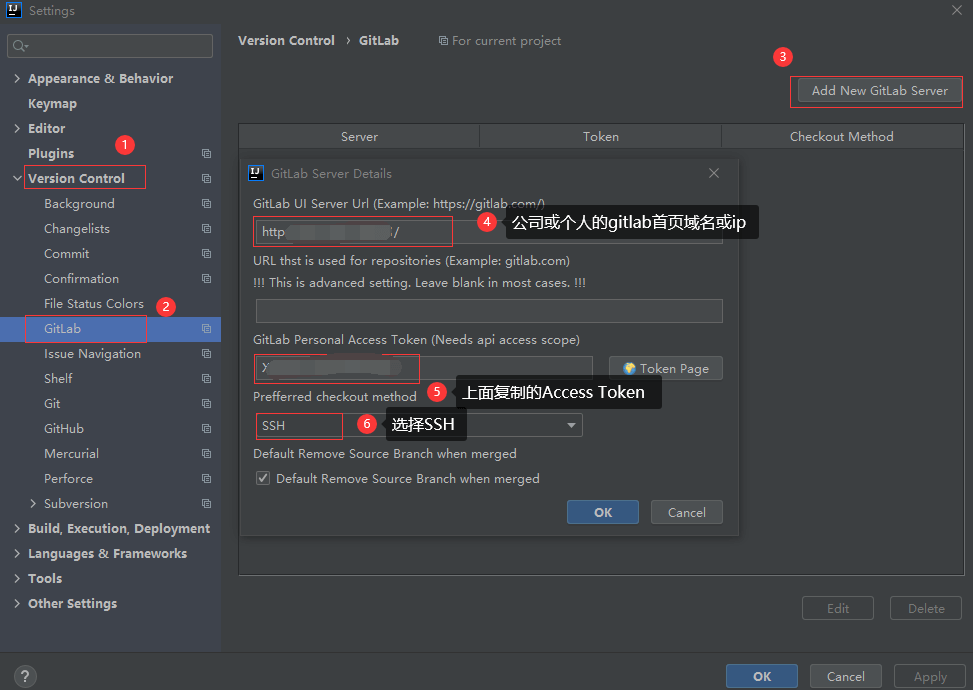Expand Appearance & Behavior section
The width and height of the screenshot is (973, 690).
coord(17,78)
